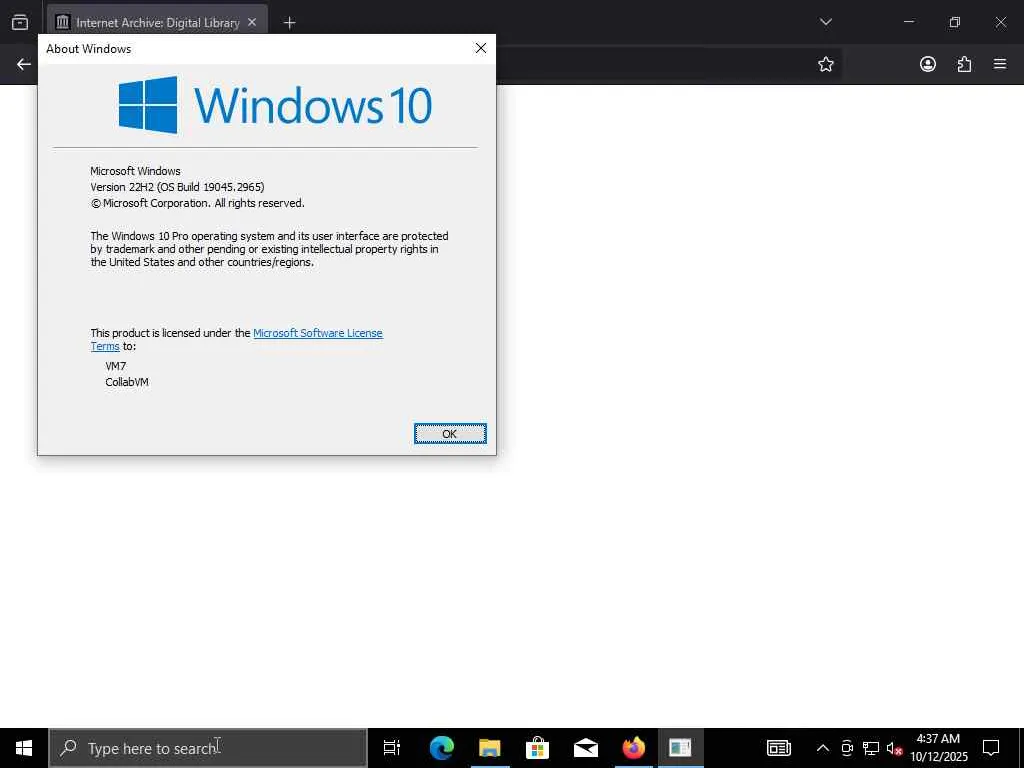Open Firefox application hamburger menu

1000,64
